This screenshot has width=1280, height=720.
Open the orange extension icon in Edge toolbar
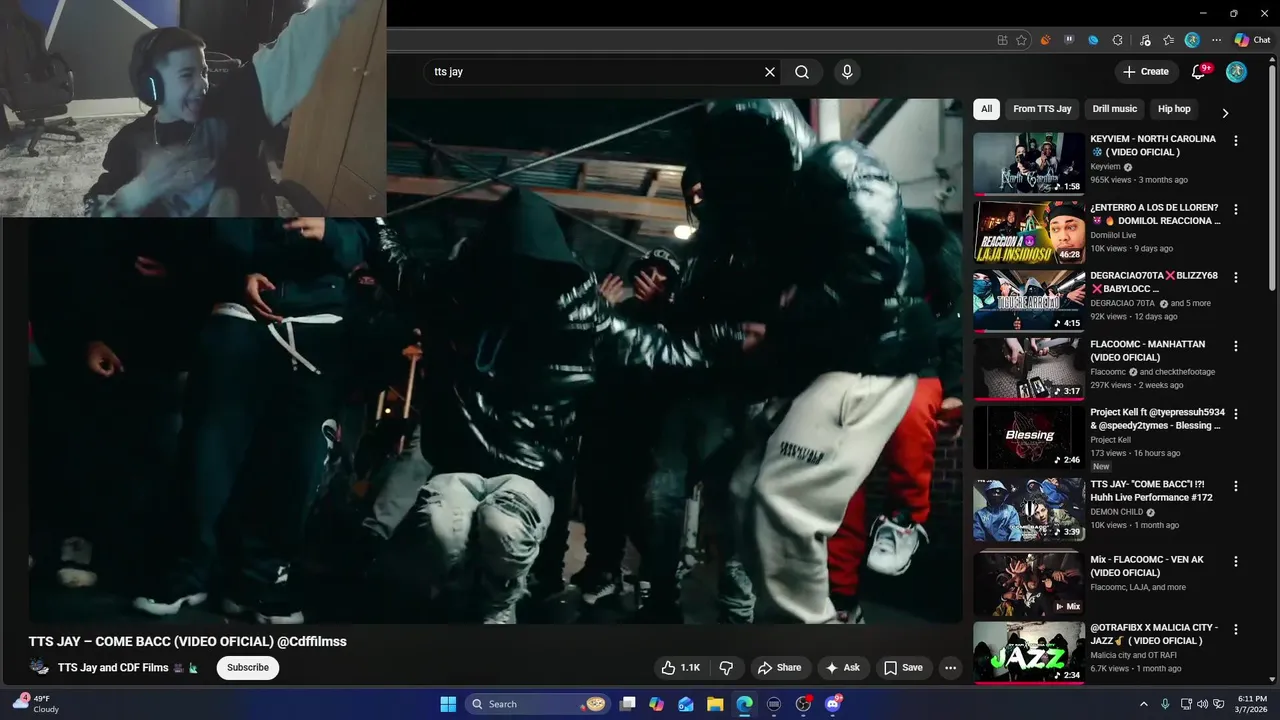point(1046,40)
